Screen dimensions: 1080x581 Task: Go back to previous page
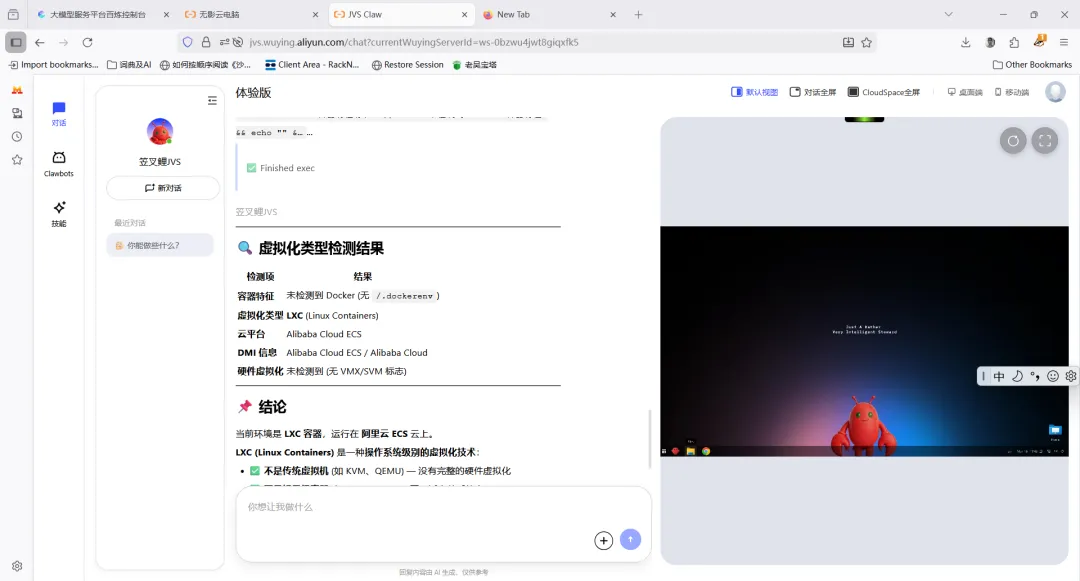click(40, 42)
